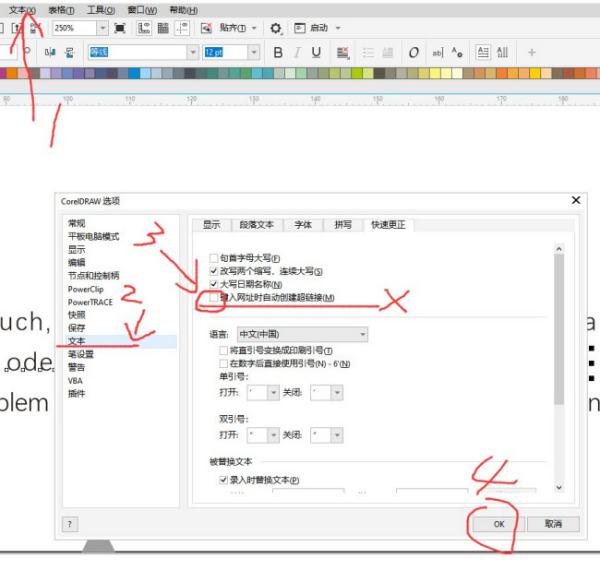This screenshot has width=600, height=582.
Task: Toggle the show rulers icon
Action: tap(144, 28)
